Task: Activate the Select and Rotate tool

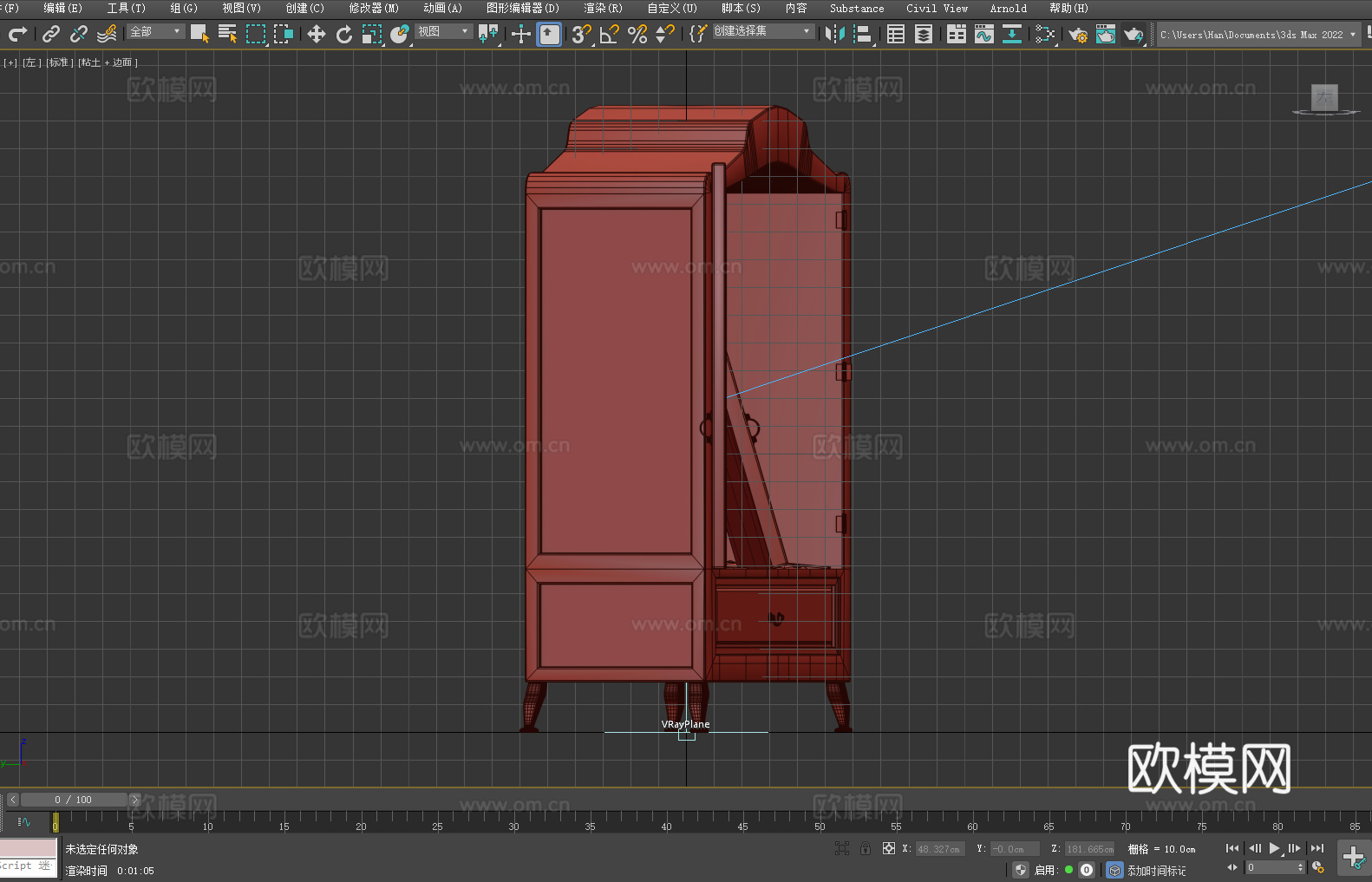Action: (344, 34)
